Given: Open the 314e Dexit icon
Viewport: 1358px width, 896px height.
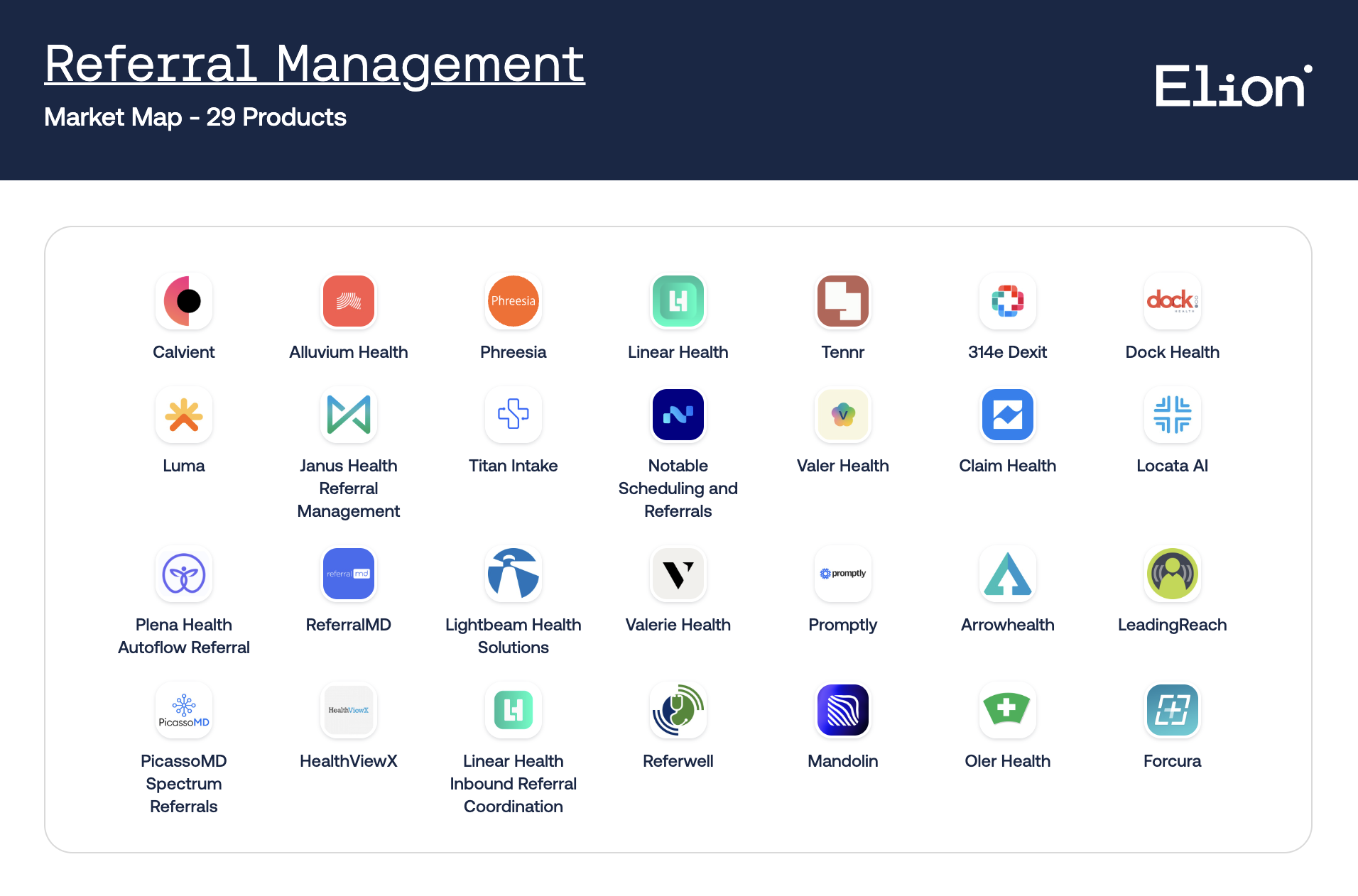Looking at the screenshot, I should coord(1008,301).
